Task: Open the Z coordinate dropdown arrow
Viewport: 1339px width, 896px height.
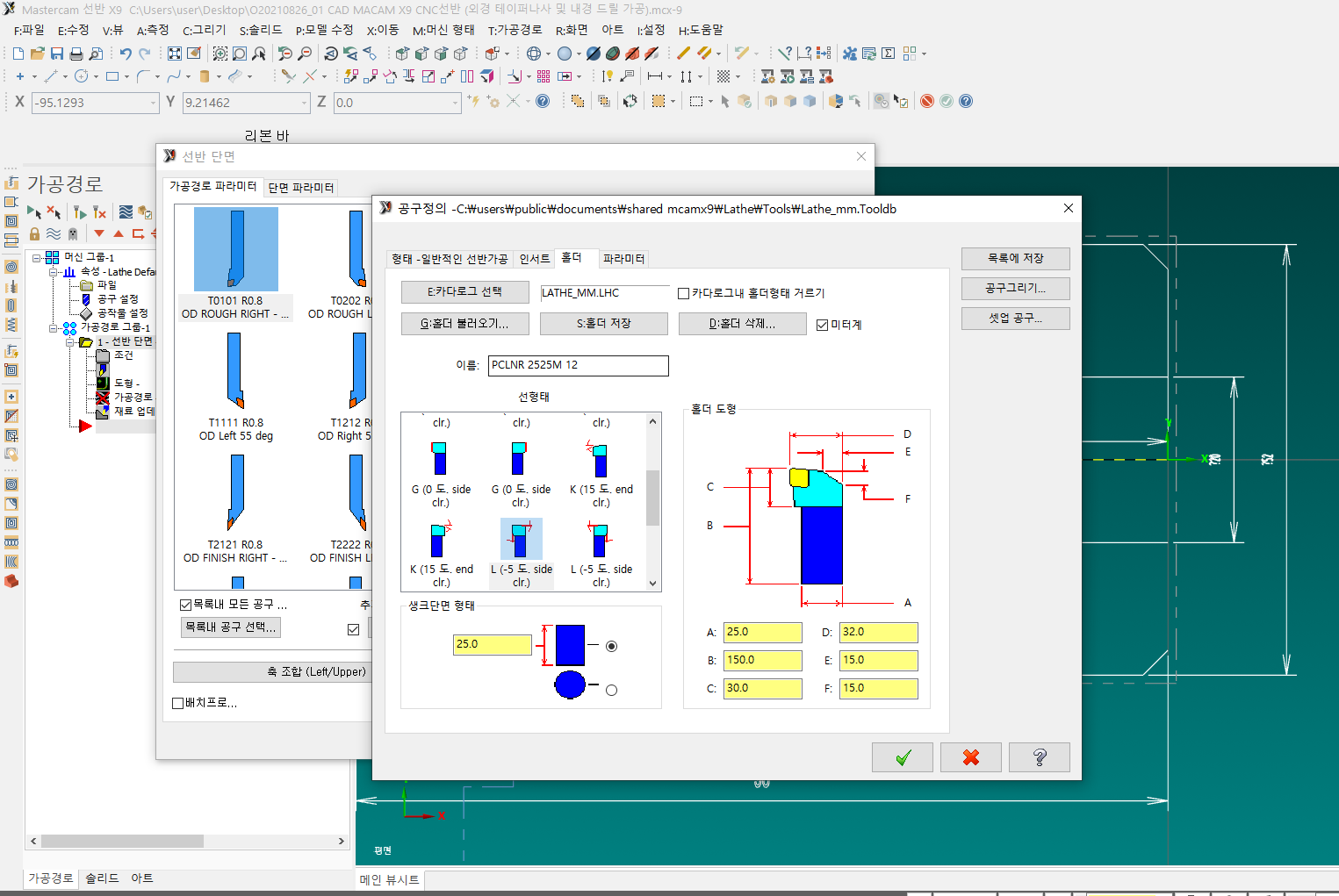Action: pyautogui.click(x=455, y=103)
